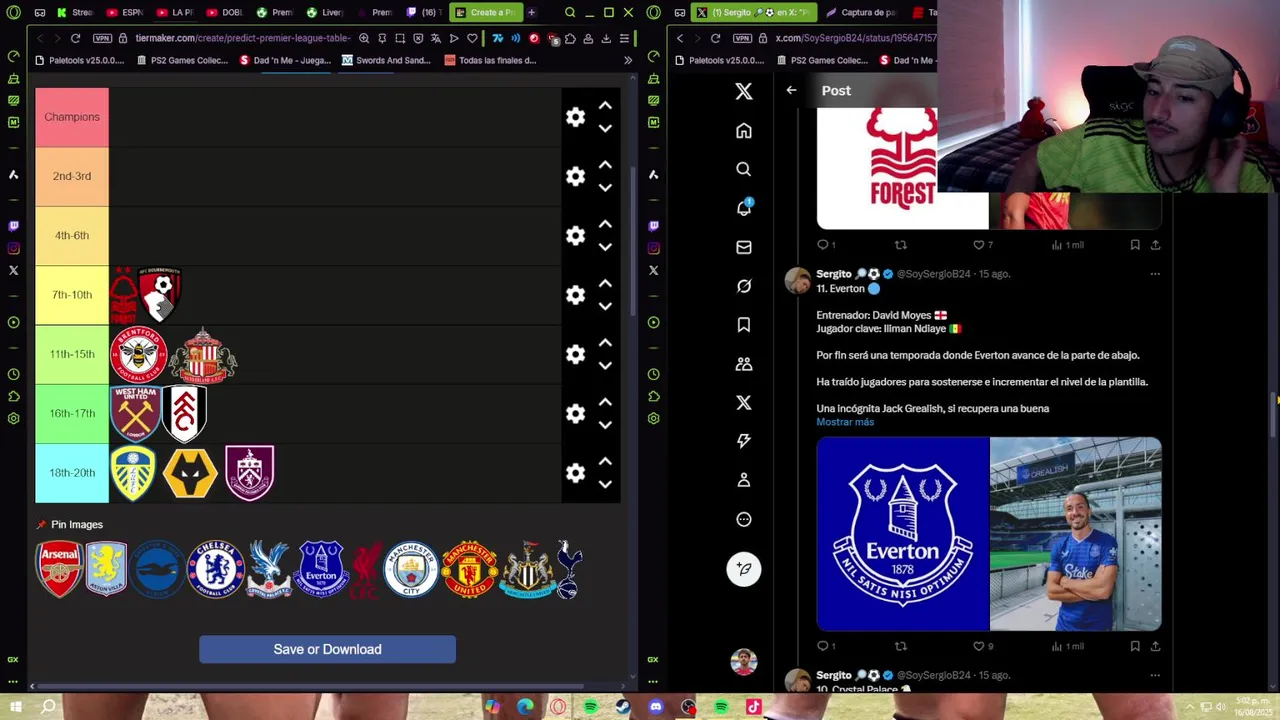The height and width of the screenshot is (720, 1280).
Task: Click Mostrar más on Everton post
Action: 845,422
